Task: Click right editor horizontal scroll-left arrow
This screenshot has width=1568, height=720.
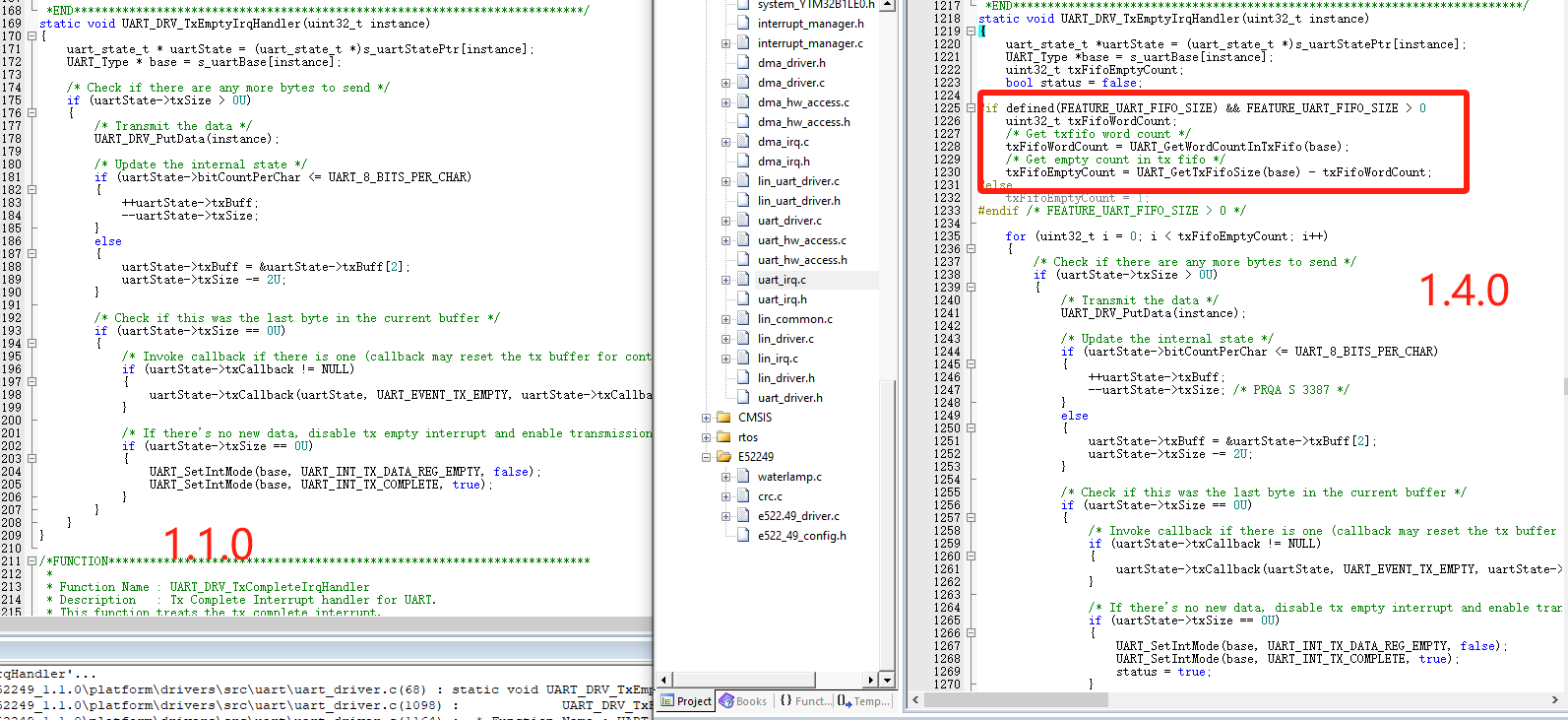Action: coord(916,700)
